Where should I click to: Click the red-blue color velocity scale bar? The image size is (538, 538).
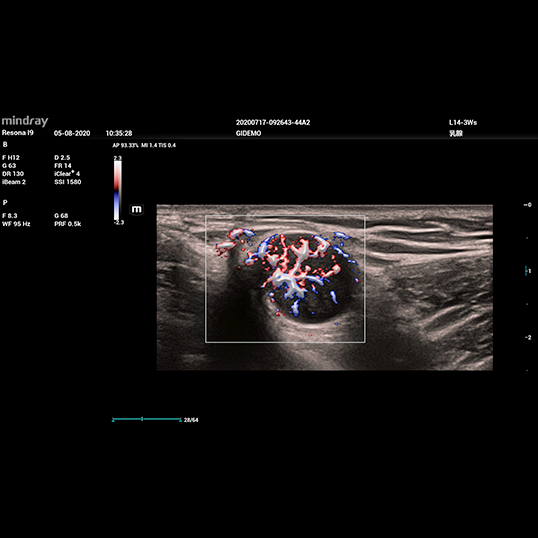(x=117, y=190)
